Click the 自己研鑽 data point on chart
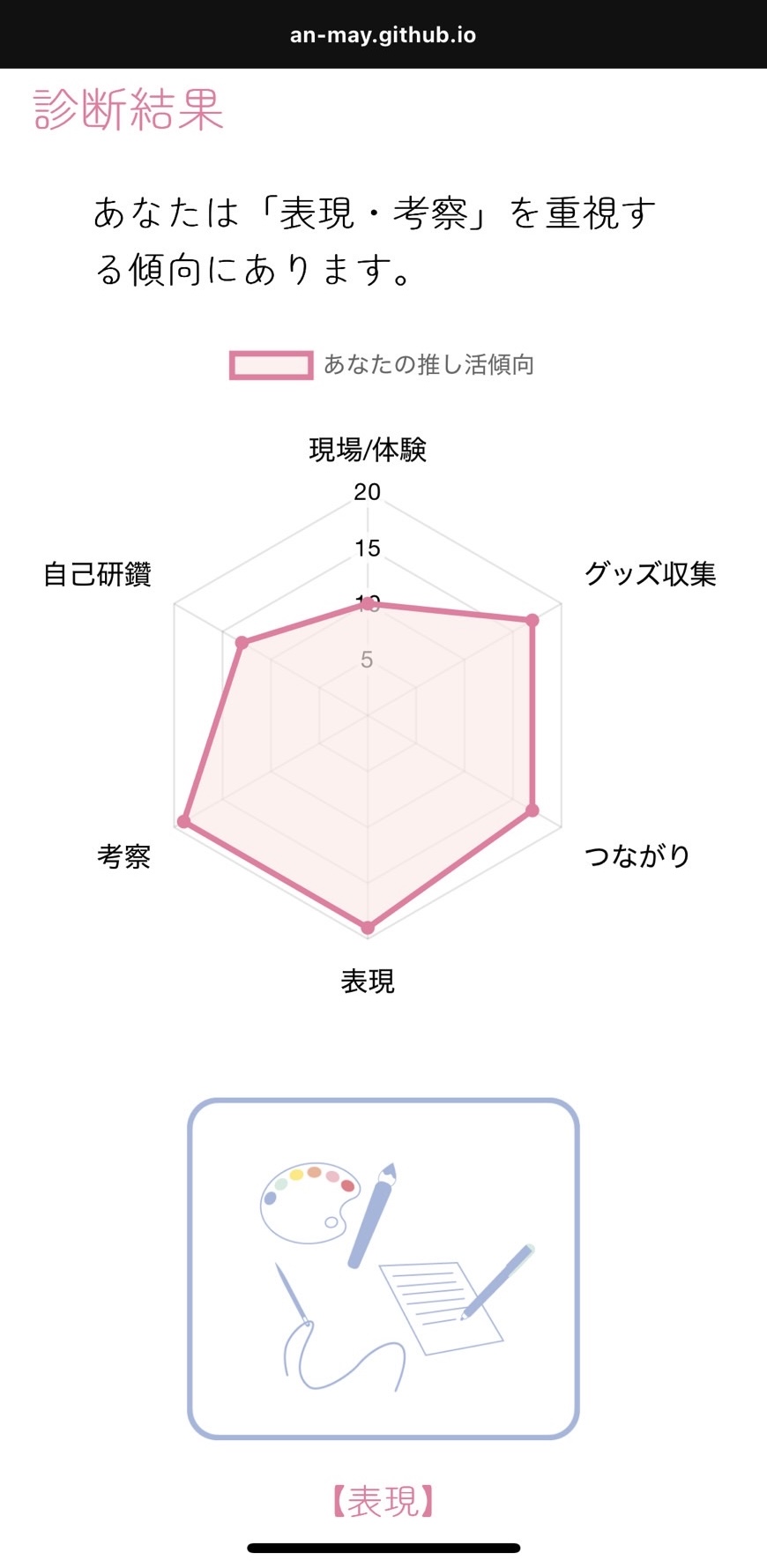 (242, 643)
